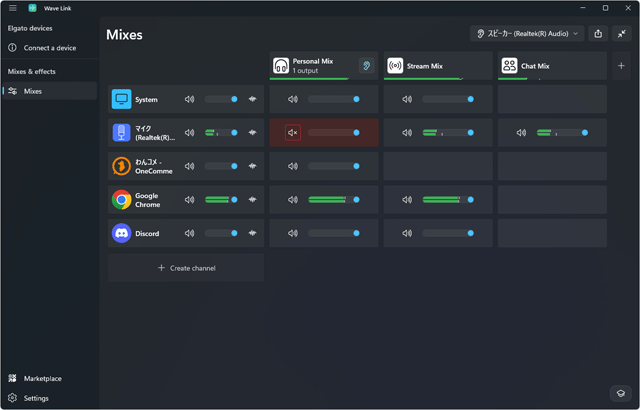This screenshot has width=640, height=410.
Task: Open effects for the System channel
Action: click(x=252, y=99)
